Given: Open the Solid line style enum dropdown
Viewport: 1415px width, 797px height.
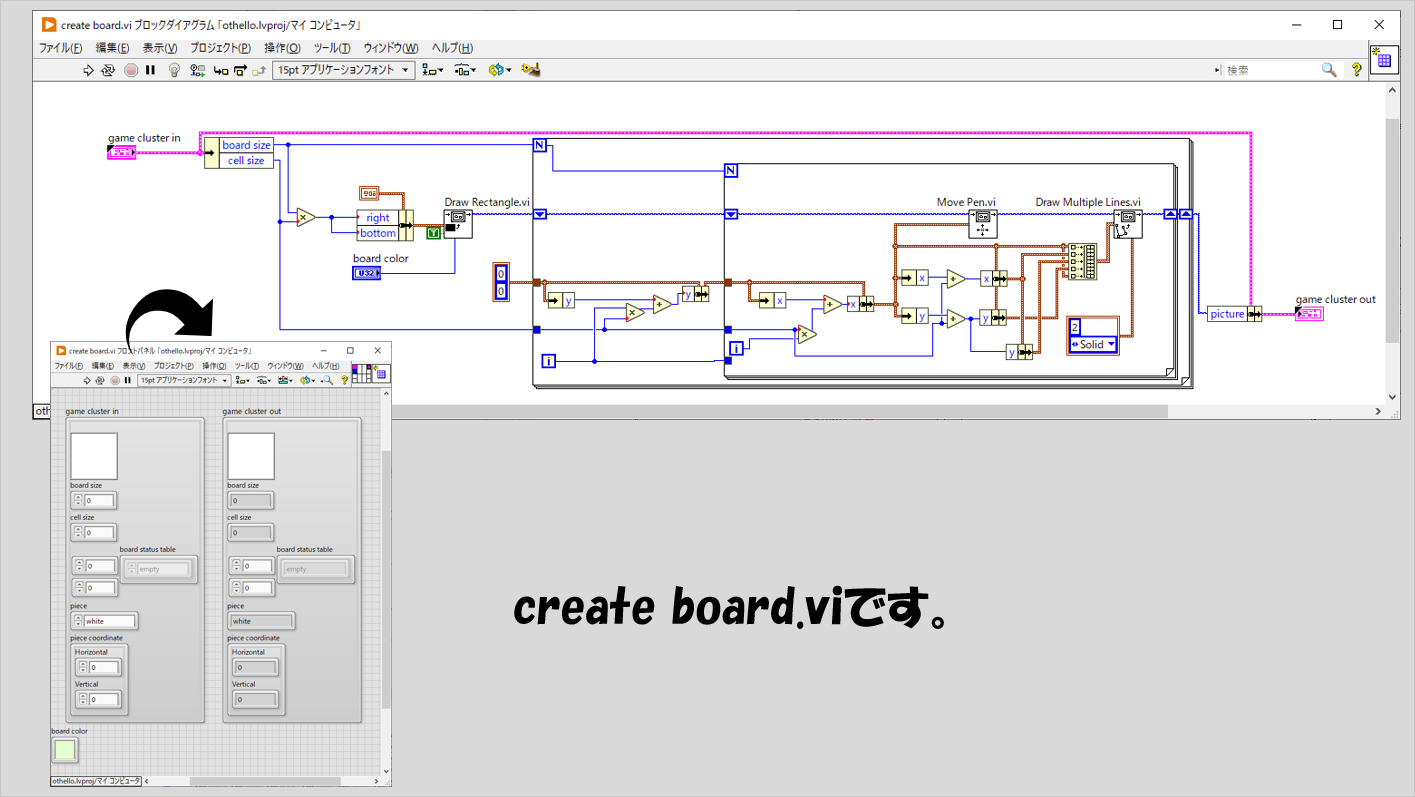Looking at the screenshot, I should (1092, 345).
